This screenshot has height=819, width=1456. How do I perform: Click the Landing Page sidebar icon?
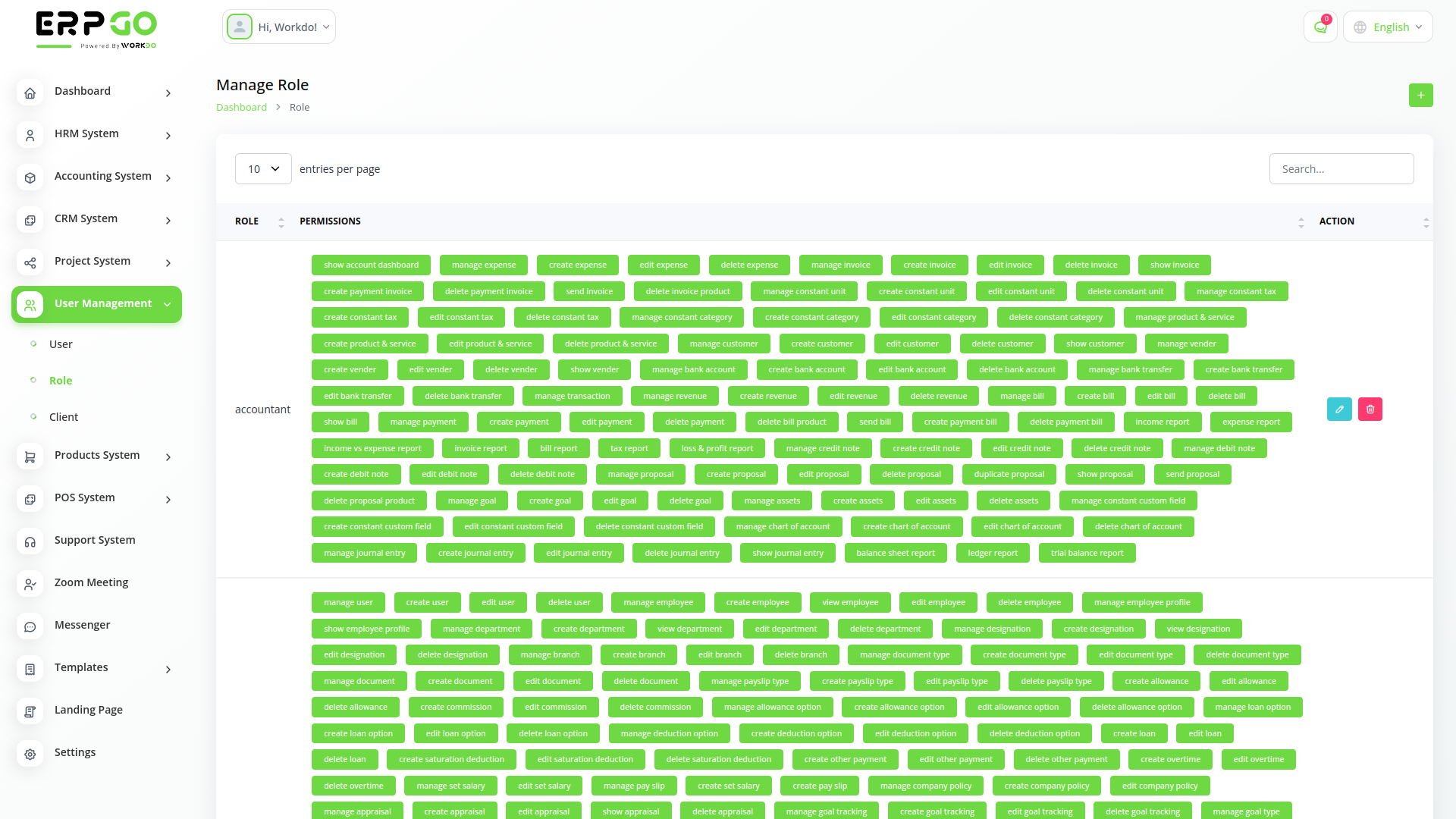(x=30, y=711)
